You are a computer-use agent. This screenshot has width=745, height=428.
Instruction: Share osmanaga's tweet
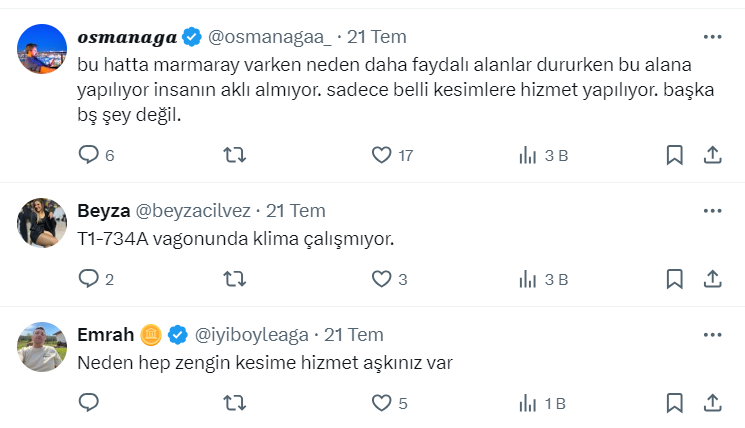coord(713,155)
